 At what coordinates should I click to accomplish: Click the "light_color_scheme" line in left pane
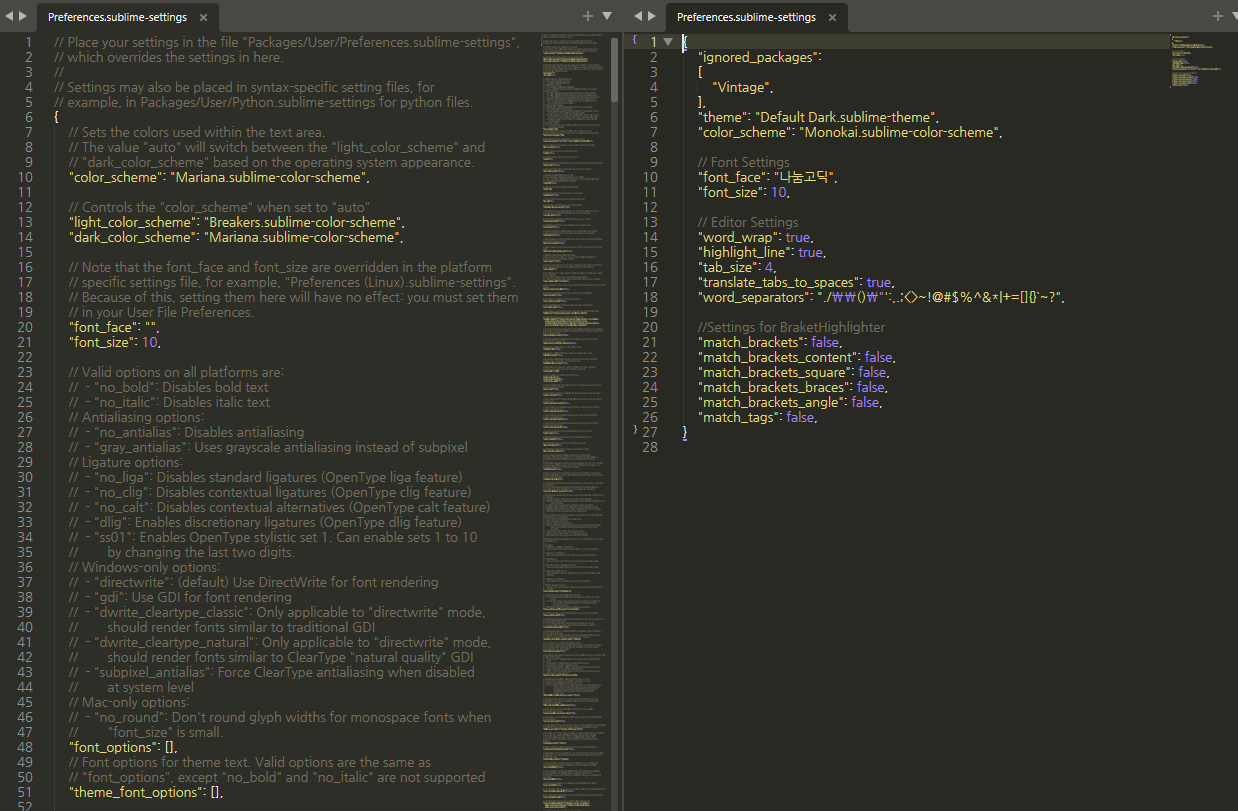click(235, 222)
